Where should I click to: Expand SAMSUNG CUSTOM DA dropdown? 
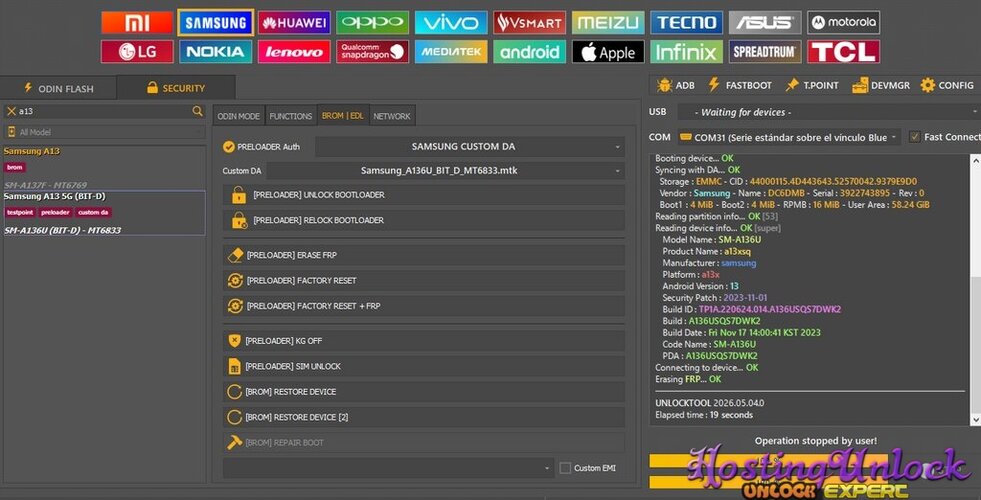[x=470, y=146]
